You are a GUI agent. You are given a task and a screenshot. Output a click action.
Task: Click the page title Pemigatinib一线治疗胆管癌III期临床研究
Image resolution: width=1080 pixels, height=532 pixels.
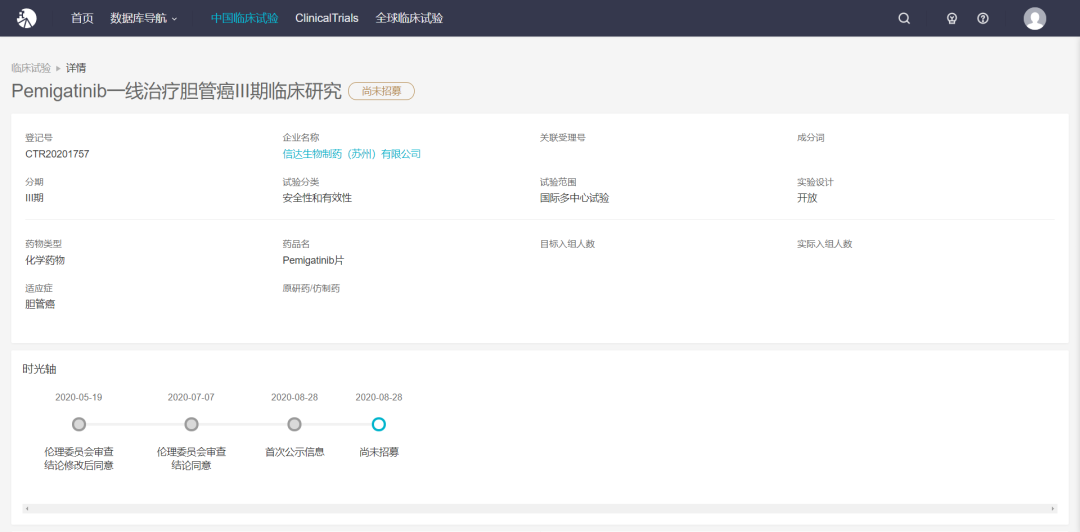(176, 91)
